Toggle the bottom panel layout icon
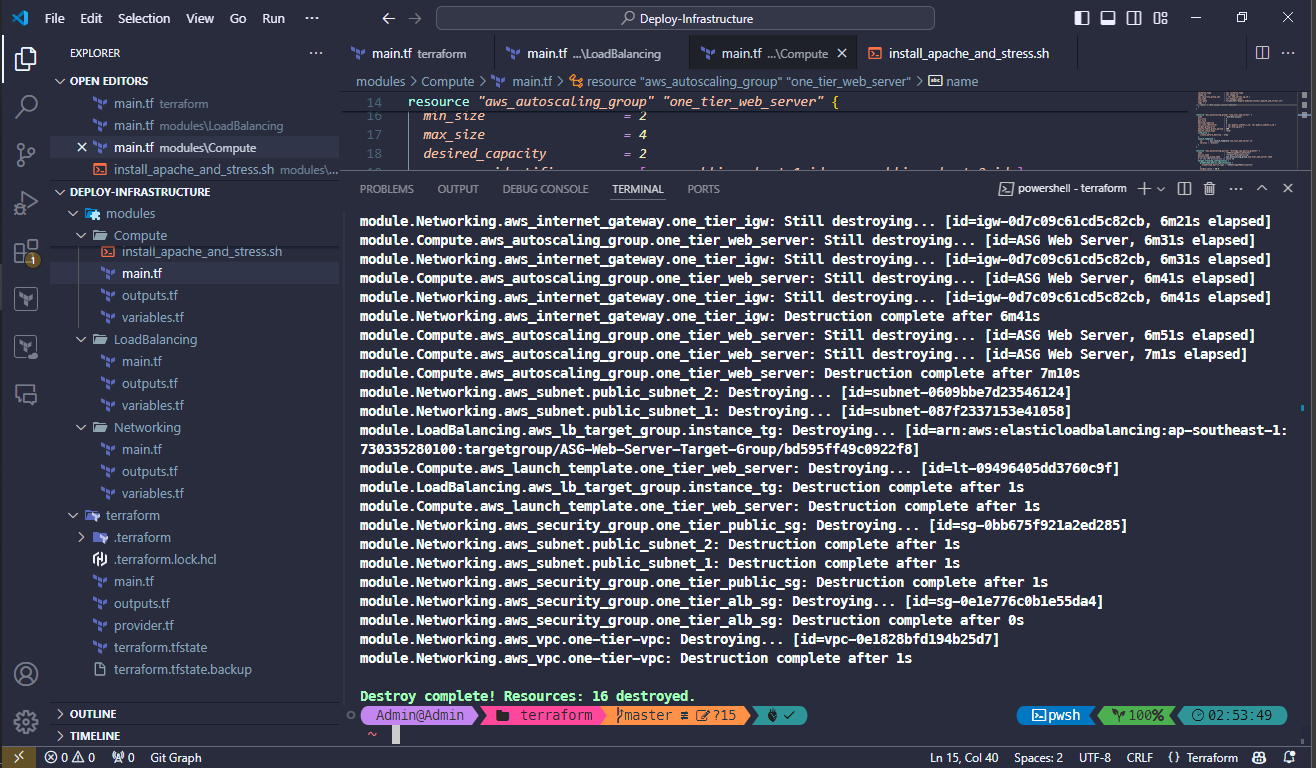The height and width of the screenshot is (768, 1316). [1108, 18]
